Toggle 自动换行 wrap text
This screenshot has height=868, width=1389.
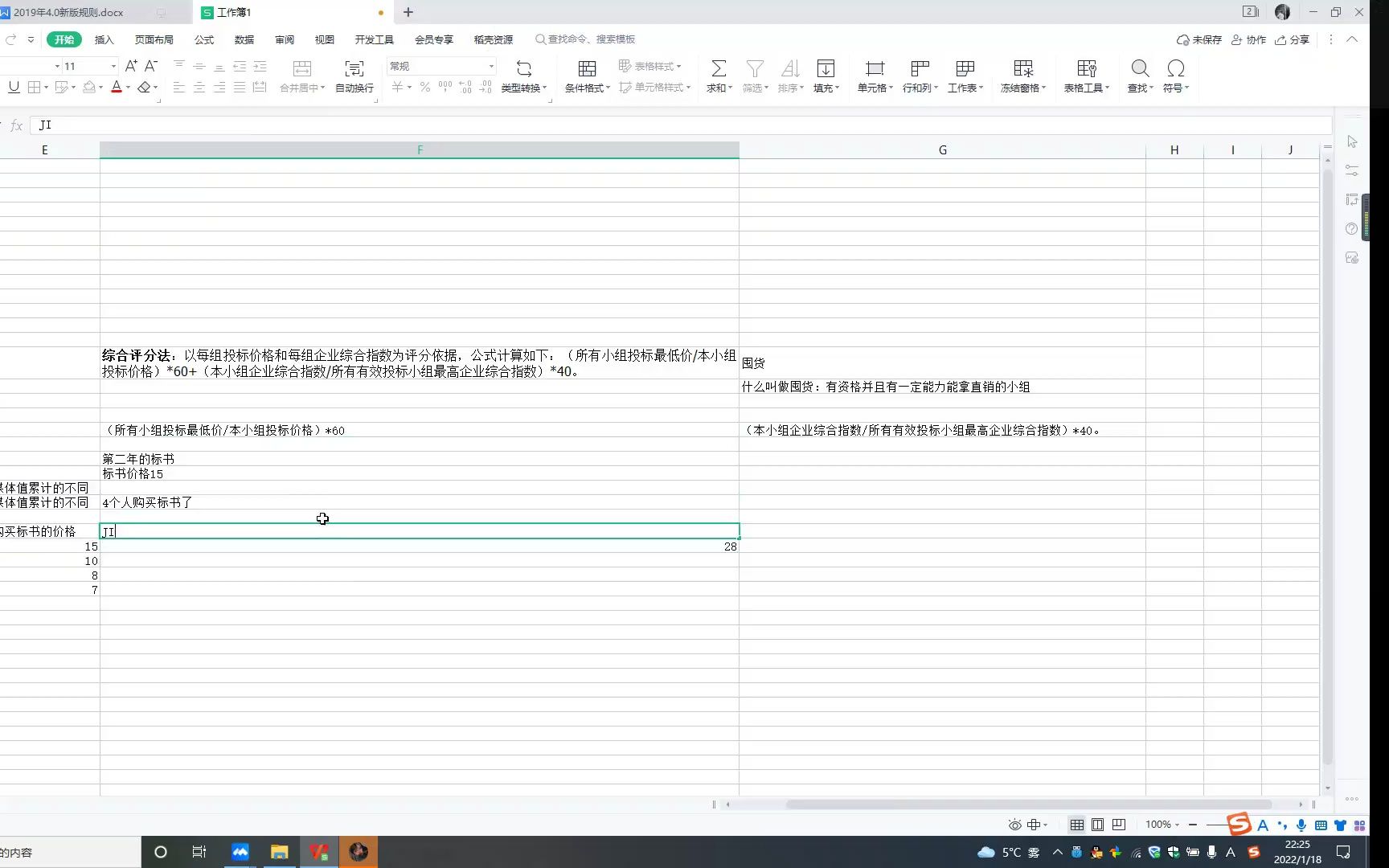(354, 76)
